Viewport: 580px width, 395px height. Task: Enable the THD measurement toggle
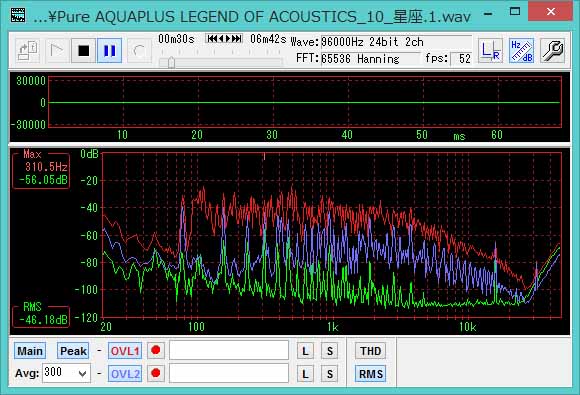pos(371,351)
